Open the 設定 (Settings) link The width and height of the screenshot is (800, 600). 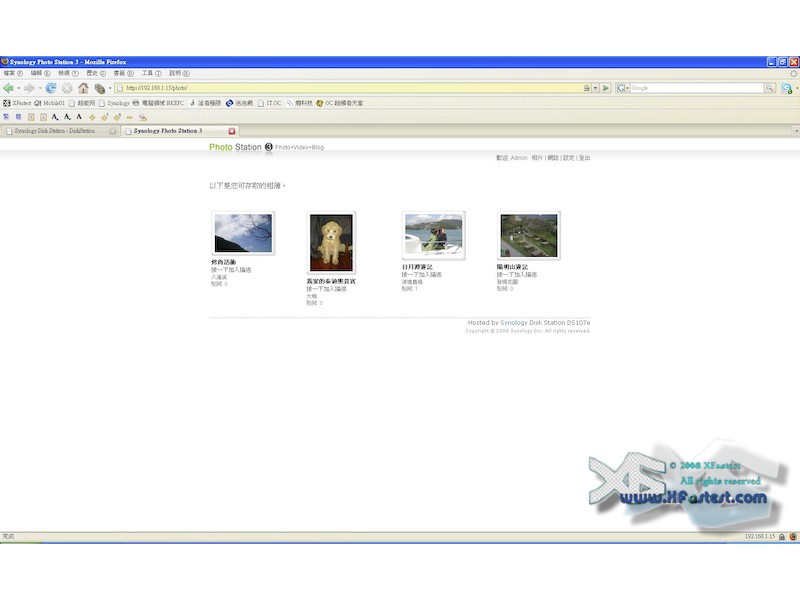coord(569,158)
